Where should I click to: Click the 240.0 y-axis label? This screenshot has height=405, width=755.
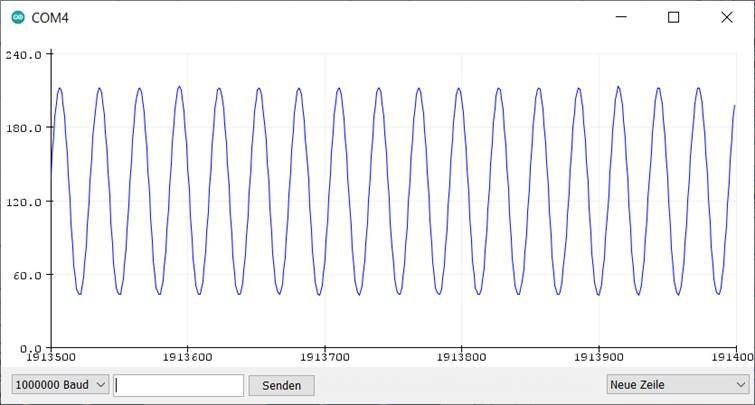(23, 55)
